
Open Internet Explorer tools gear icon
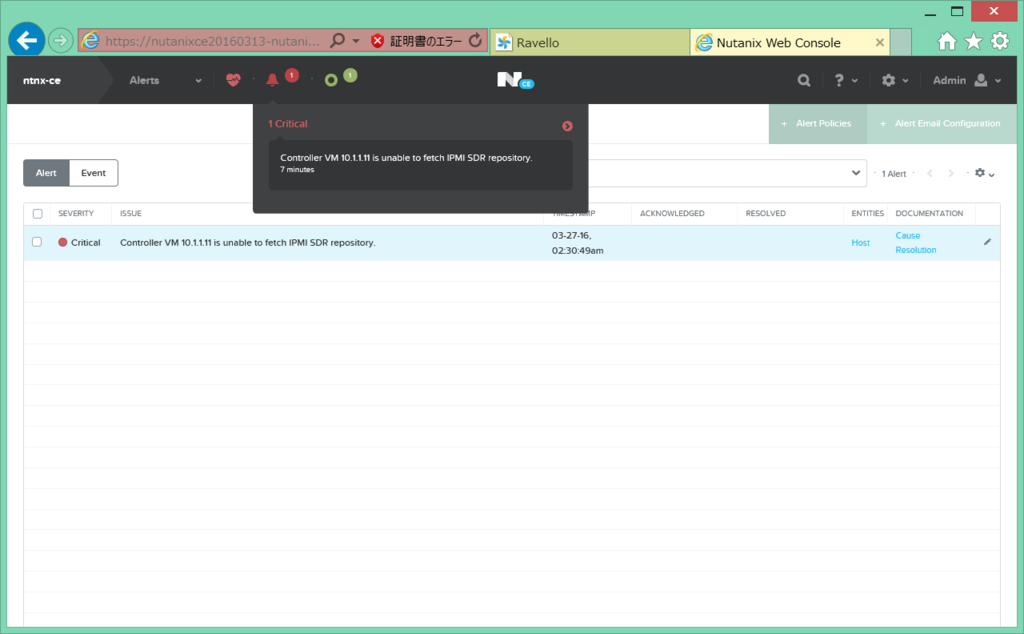1000,42
